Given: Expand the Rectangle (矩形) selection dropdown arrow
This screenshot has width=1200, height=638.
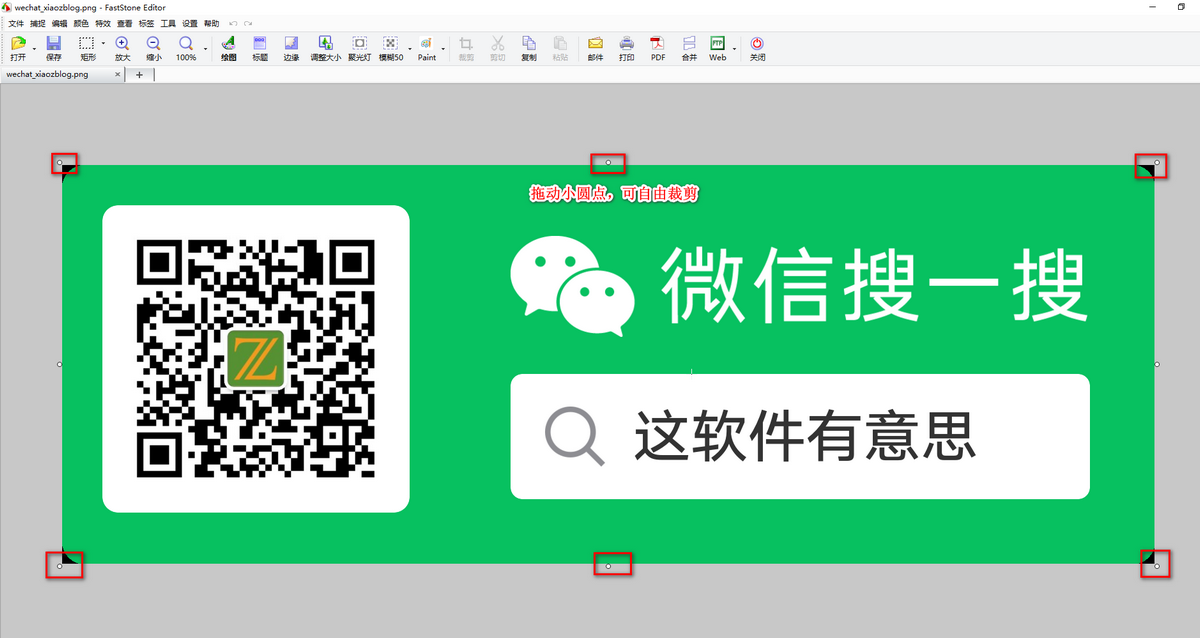Looking at the screenshot, I should (103, 45).
